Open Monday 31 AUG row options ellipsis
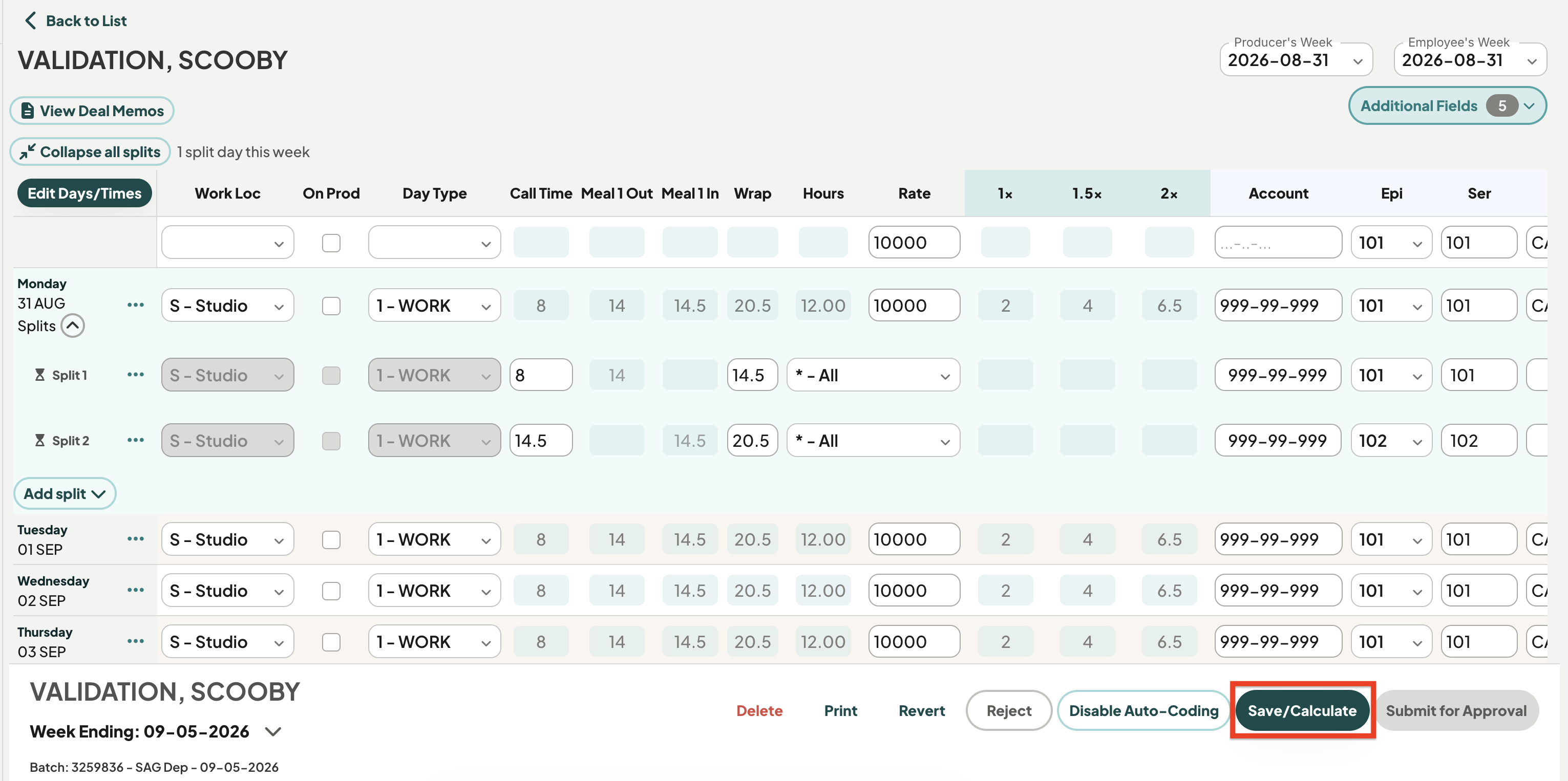 (x=136, y=305)
